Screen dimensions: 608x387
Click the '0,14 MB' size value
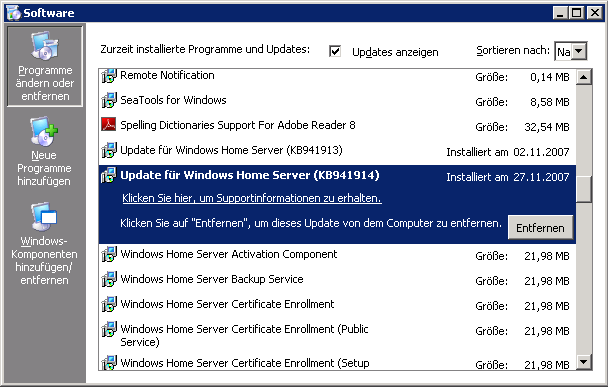[x=549, y=77]
